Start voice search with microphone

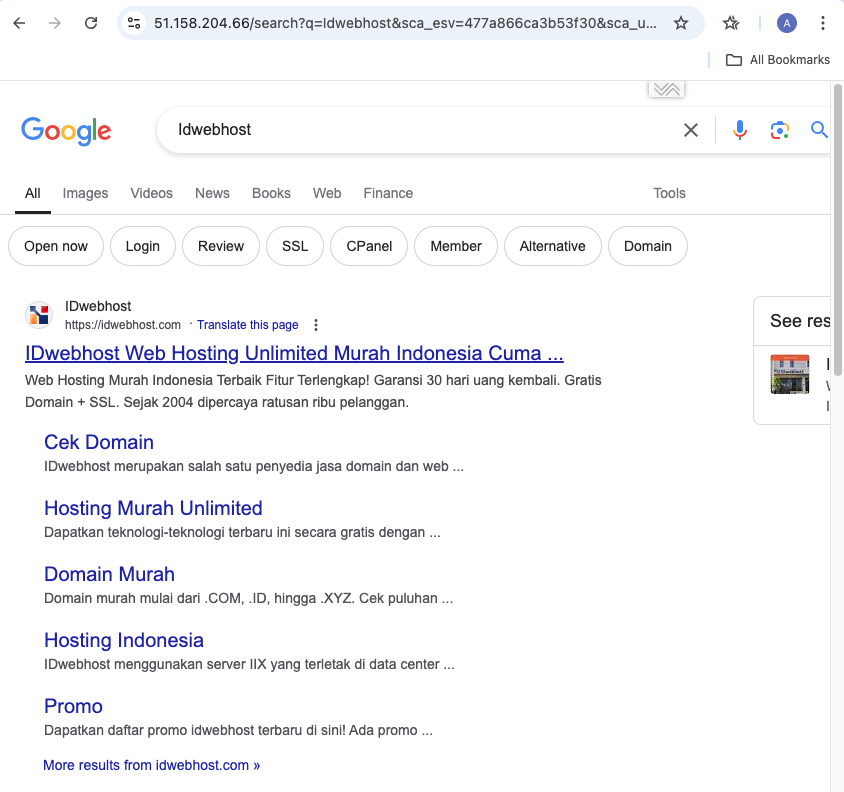tap(740, 130)
